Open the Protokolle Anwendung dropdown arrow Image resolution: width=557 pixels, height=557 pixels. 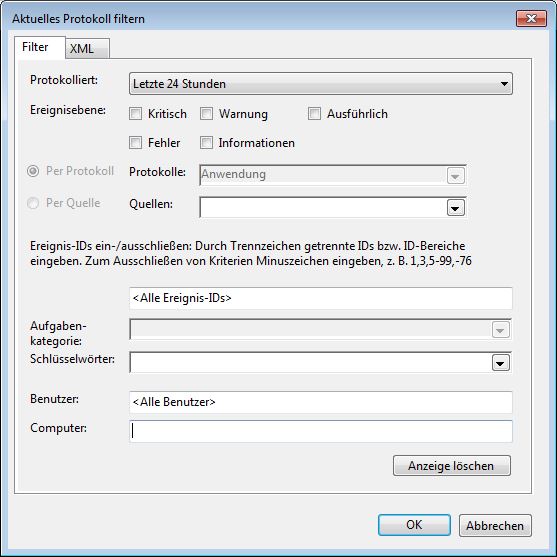point(456,176)
